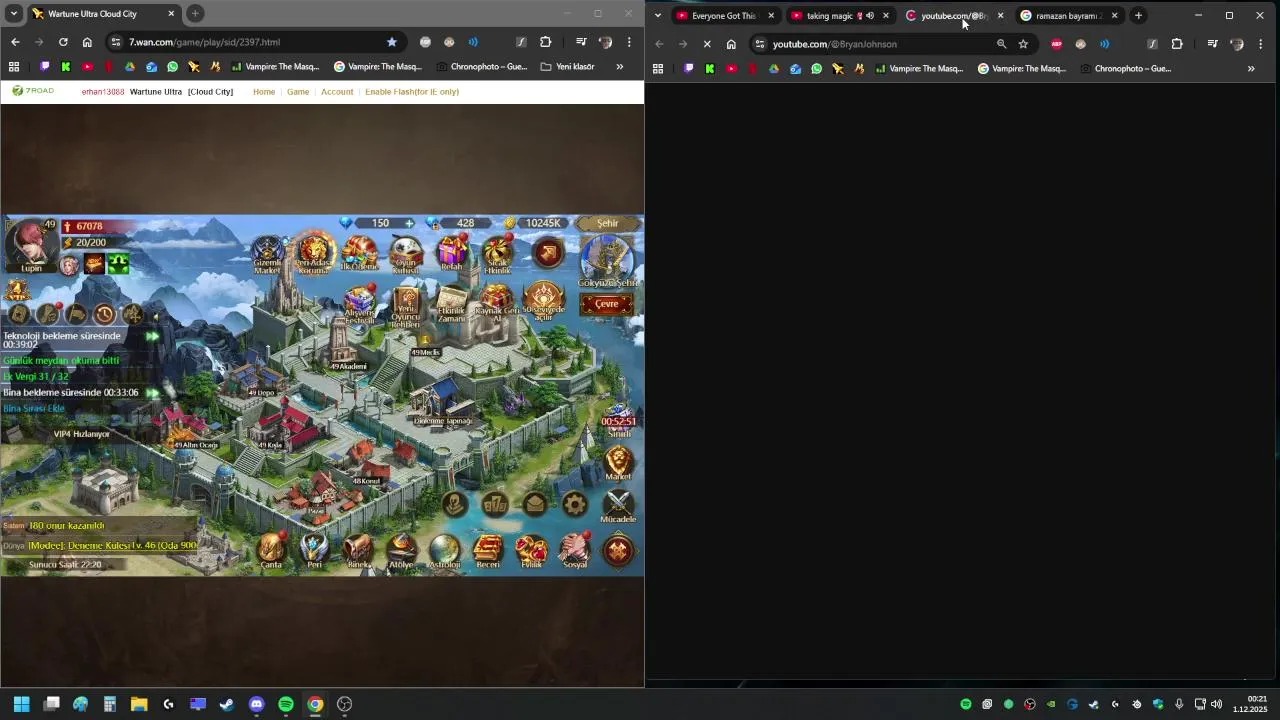This screenshot has width=1280, height=720.
Task: Open Mücadele crossed swords icon
Action: click(x=618, y=506)
